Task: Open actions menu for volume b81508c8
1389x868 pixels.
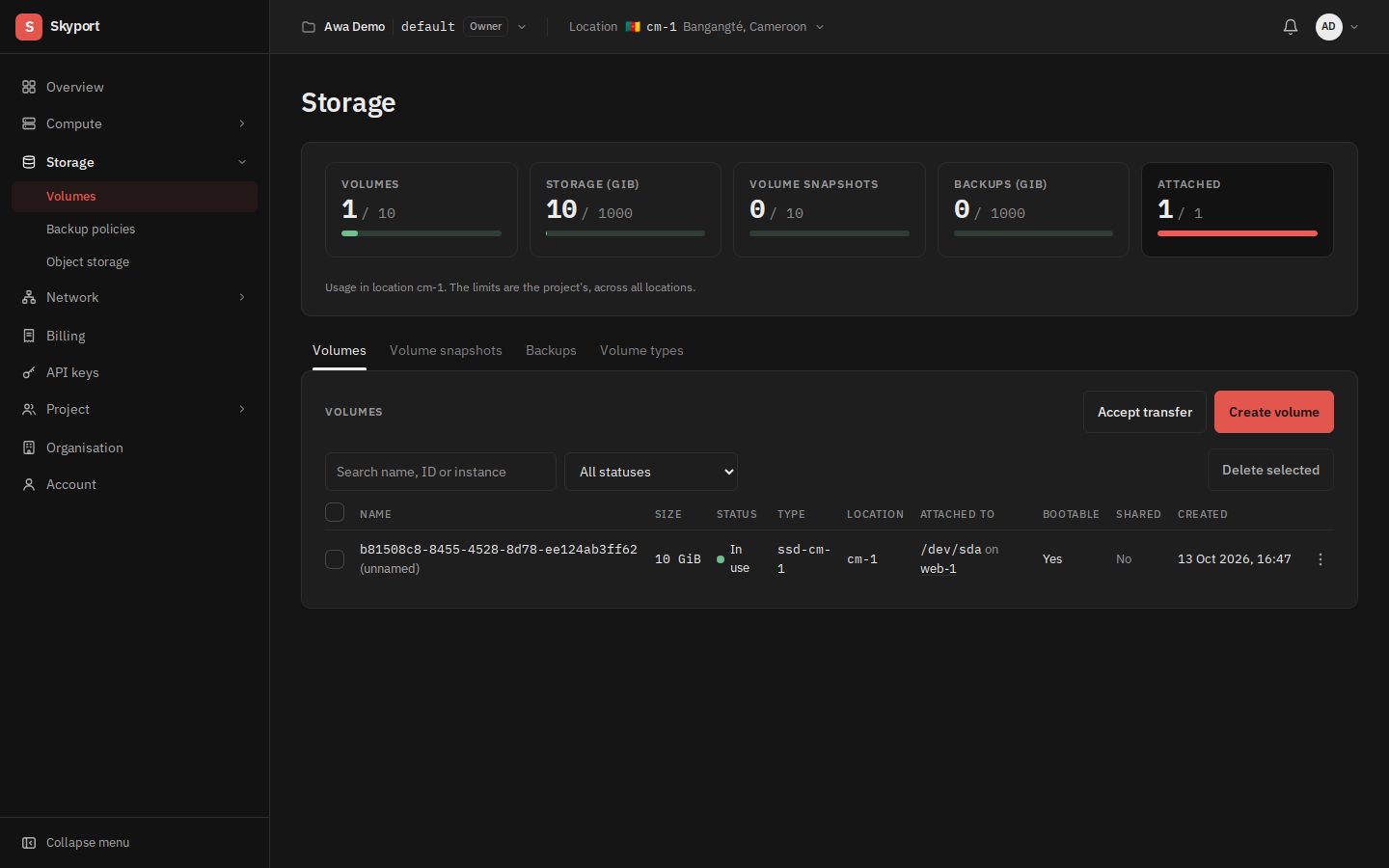Action: pos(1321,559)
